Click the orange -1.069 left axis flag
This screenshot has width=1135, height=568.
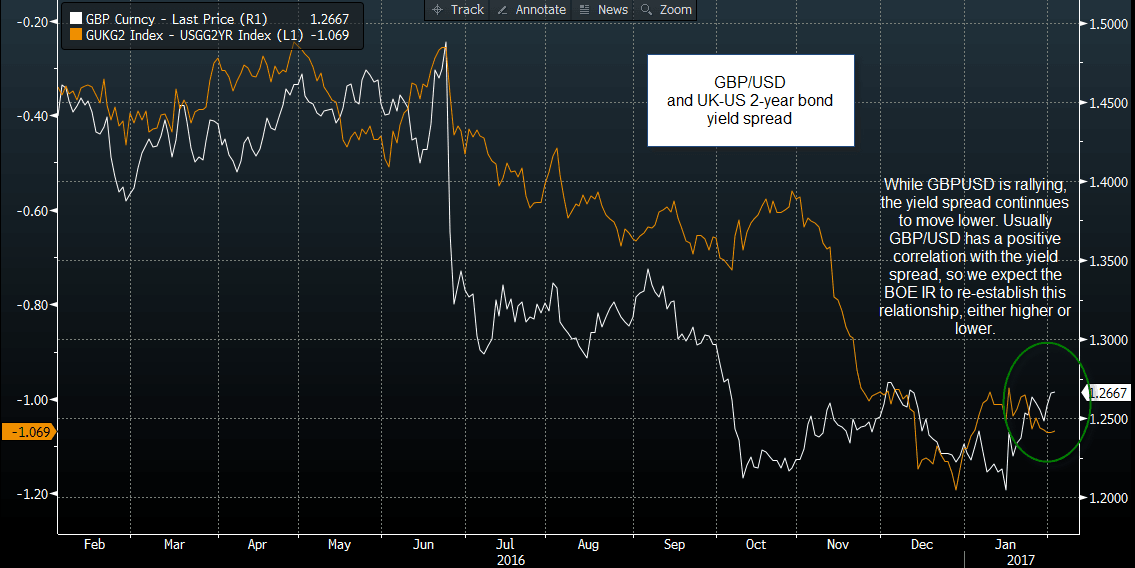(27, 432)
